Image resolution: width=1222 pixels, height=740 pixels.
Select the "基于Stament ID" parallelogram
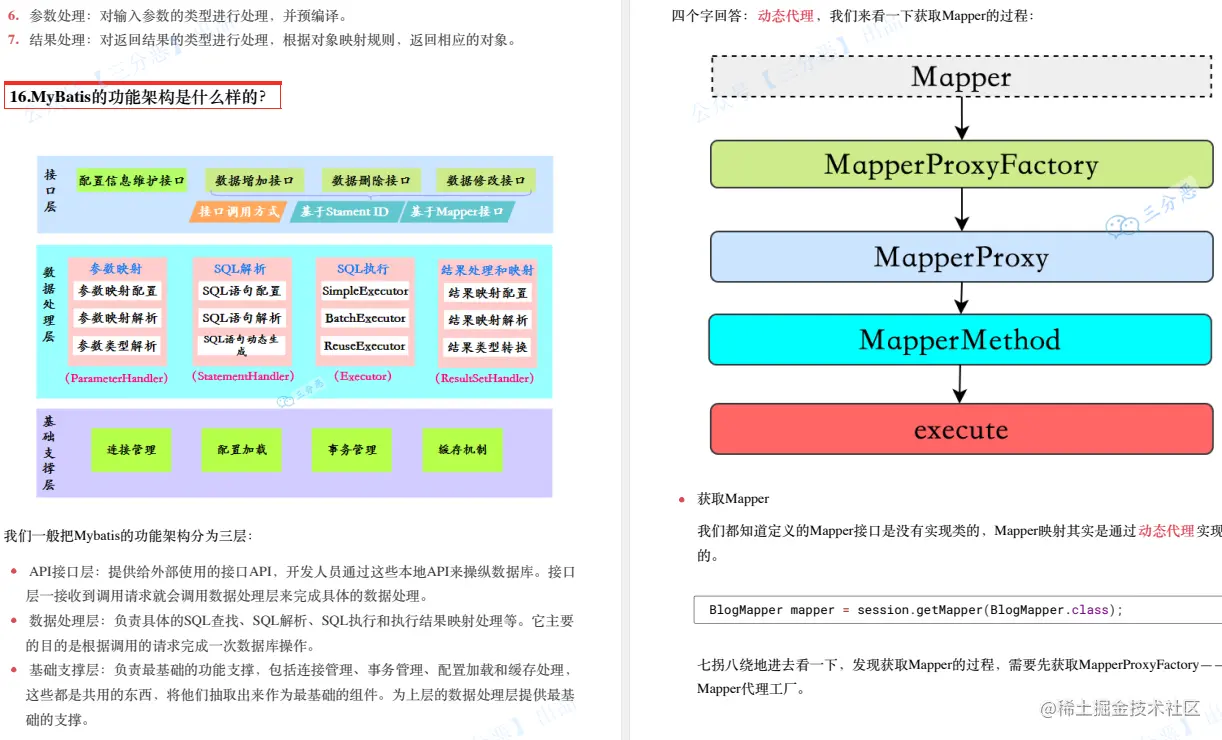click(x=345, y=212)
